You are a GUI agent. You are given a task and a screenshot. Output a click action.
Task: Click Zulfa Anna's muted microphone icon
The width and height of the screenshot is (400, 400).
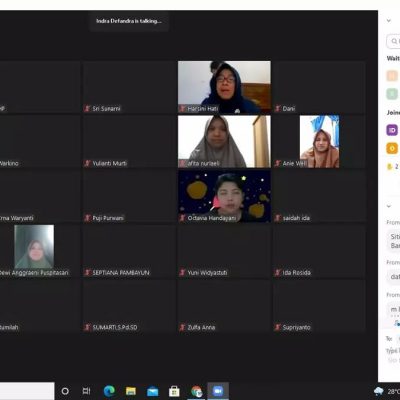click(x=182, y=327)
